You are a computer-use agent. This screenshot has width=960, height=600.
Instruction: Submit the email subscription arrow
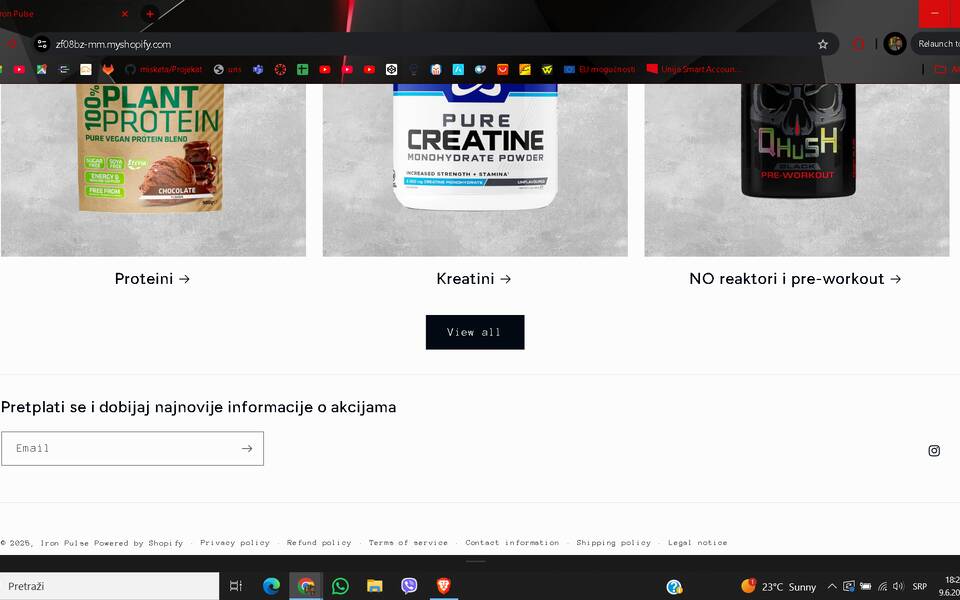point(247,449)
